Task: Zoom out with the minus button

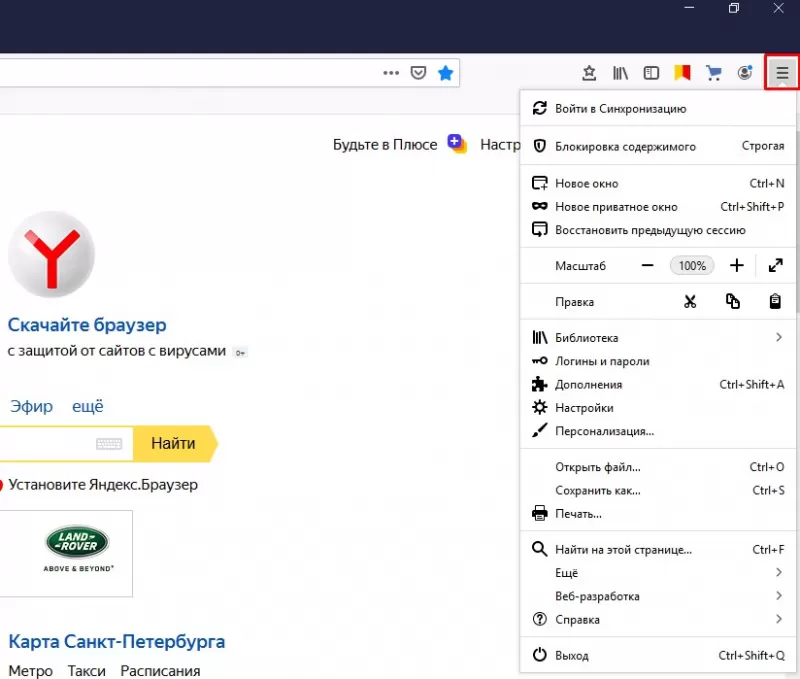Action: pyautogui.click(x=647, y=265)
